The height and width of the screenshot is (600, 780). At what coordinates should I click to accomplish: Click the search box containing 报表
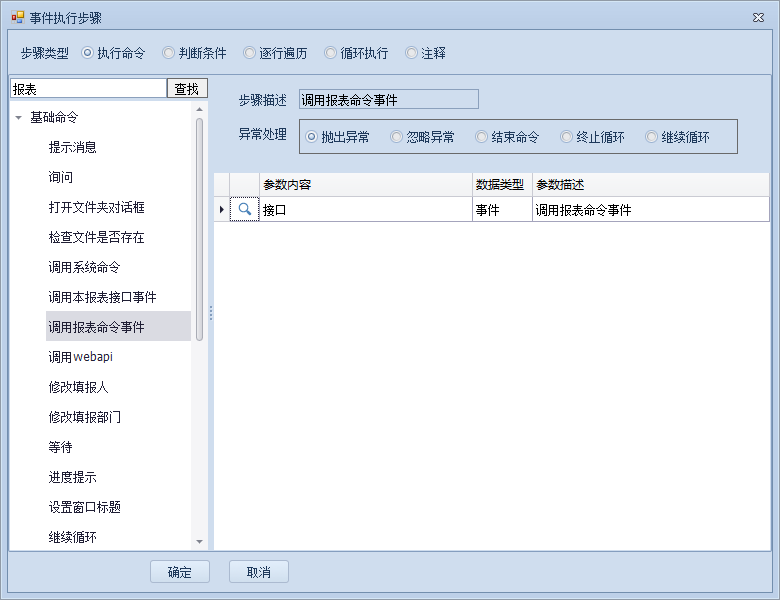(87, 89)
